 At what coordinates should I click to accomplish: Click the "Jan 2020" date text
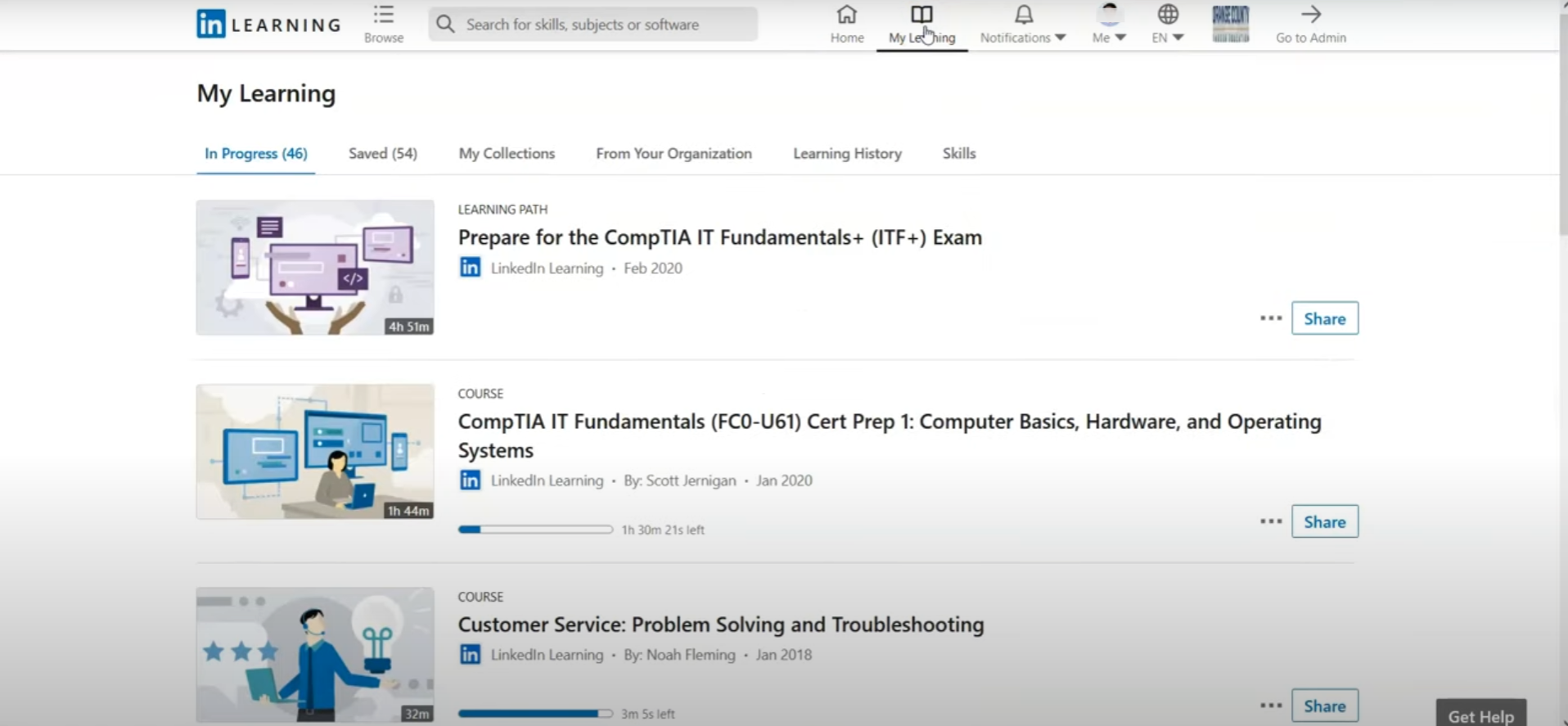(784, 480)
